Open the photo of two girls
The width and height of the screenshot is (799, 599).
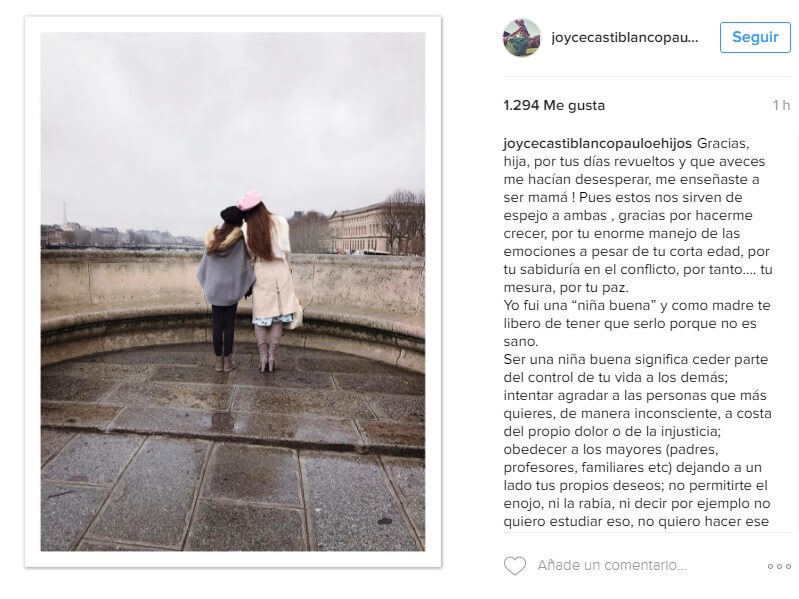click(x=233, y=291)
